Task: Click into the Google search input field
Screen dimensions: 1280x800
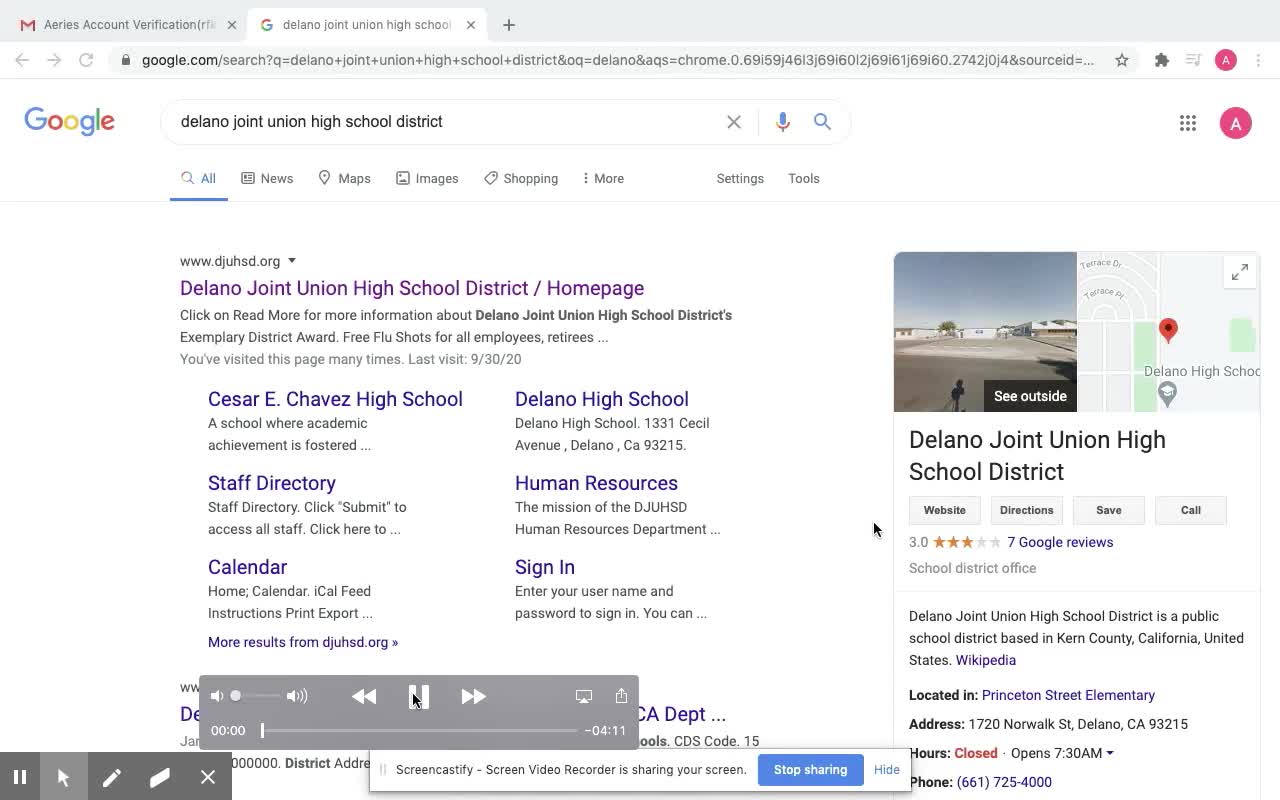Action: [x=445, y=122]
